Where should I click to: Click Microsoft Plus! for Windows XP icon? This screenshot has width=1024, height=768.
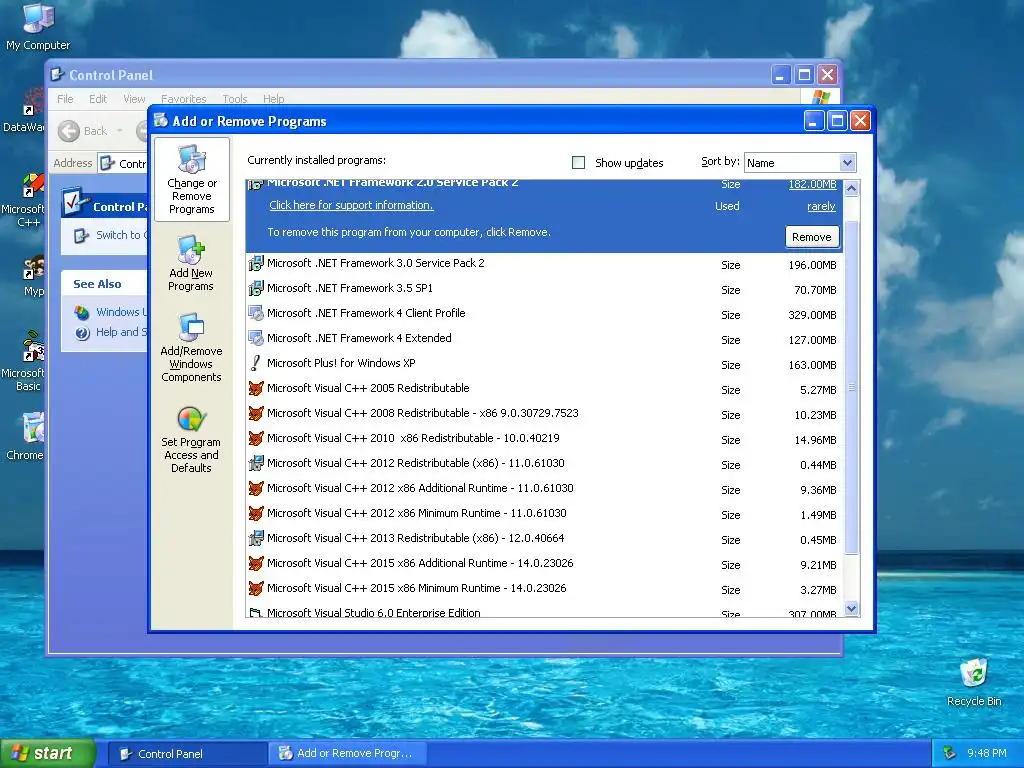(x=256, y=364)
